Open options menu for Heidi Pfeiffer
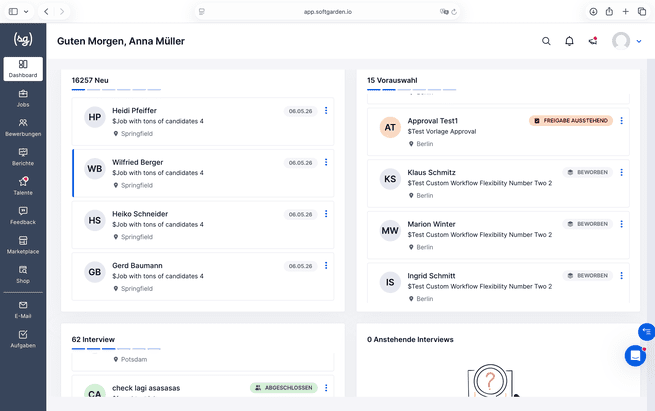 (326, 110)
